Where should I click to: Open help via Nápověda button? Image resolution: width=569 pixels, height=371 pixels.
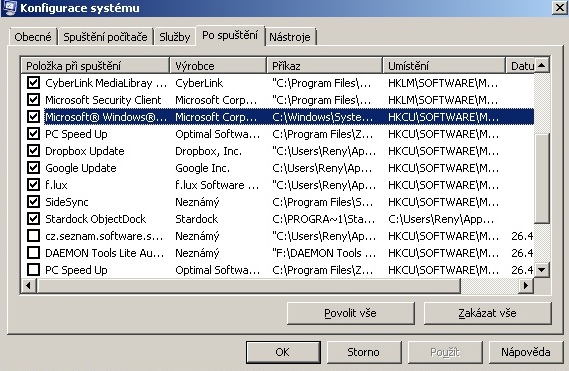(x=525, y=352)
